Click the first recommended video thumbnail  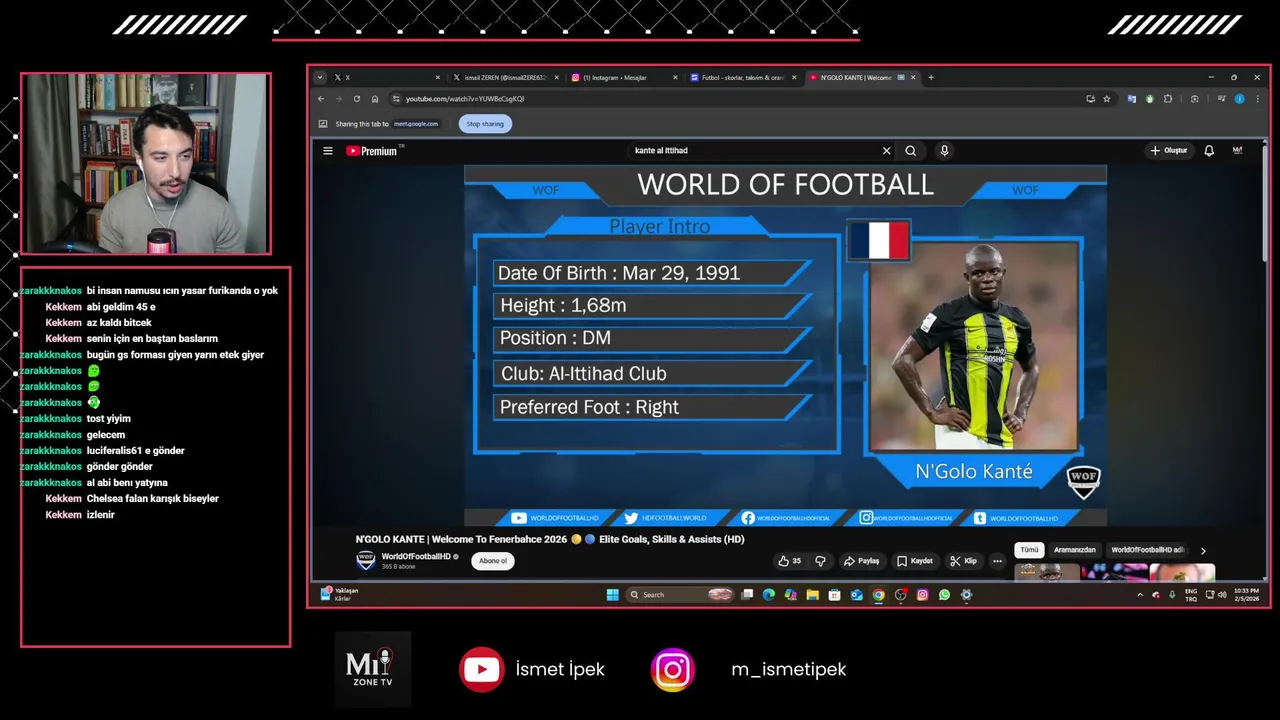[1047, 572]
